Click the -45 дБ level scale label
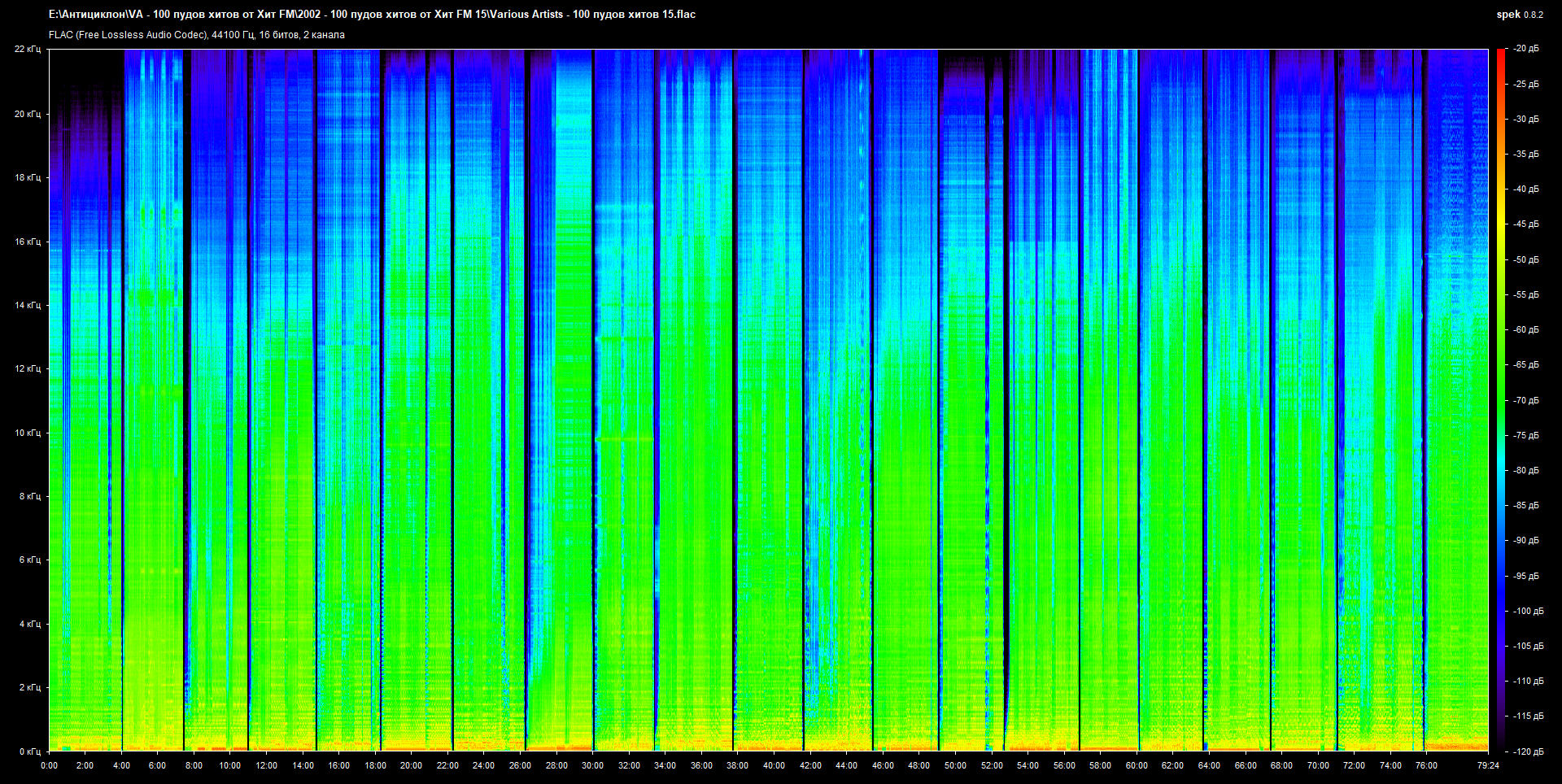 point(1525,224)
